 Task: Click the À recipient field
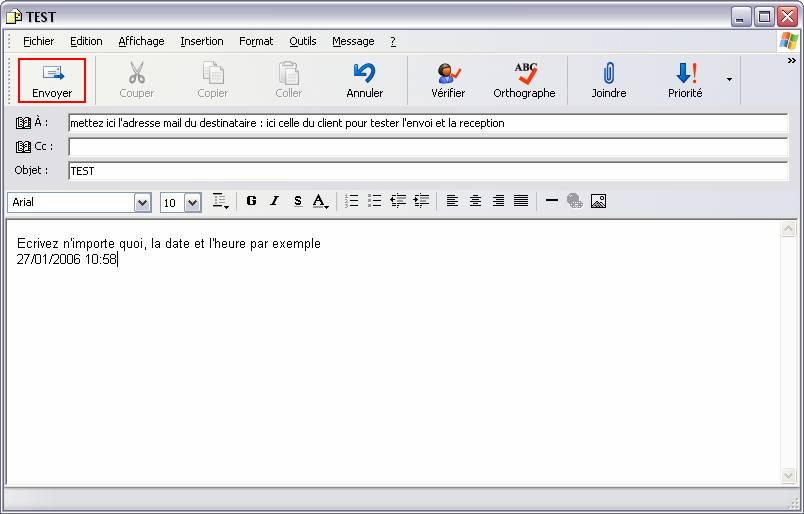tap(428, 123)
